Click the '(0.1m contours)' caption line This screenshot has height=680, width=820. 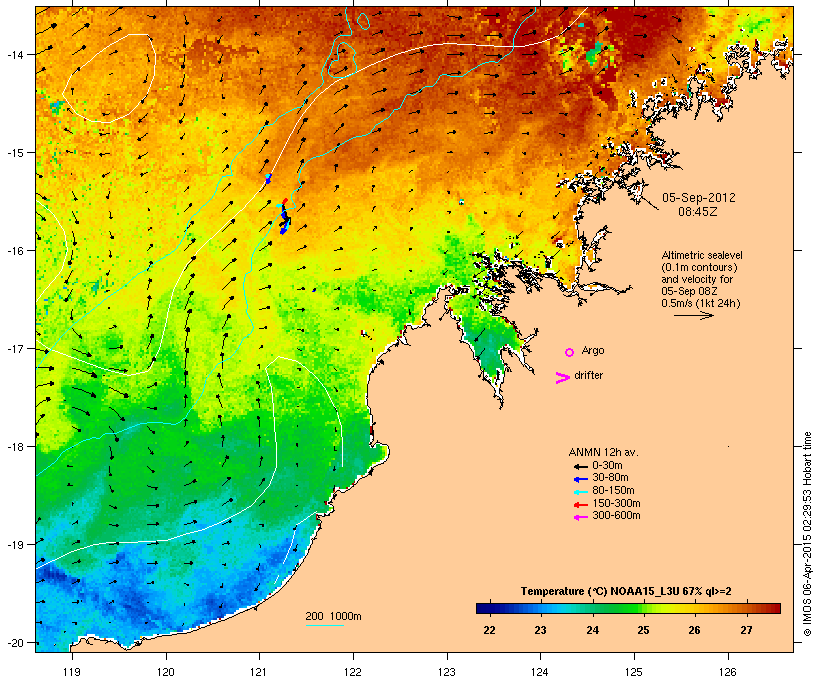[699, 267]
